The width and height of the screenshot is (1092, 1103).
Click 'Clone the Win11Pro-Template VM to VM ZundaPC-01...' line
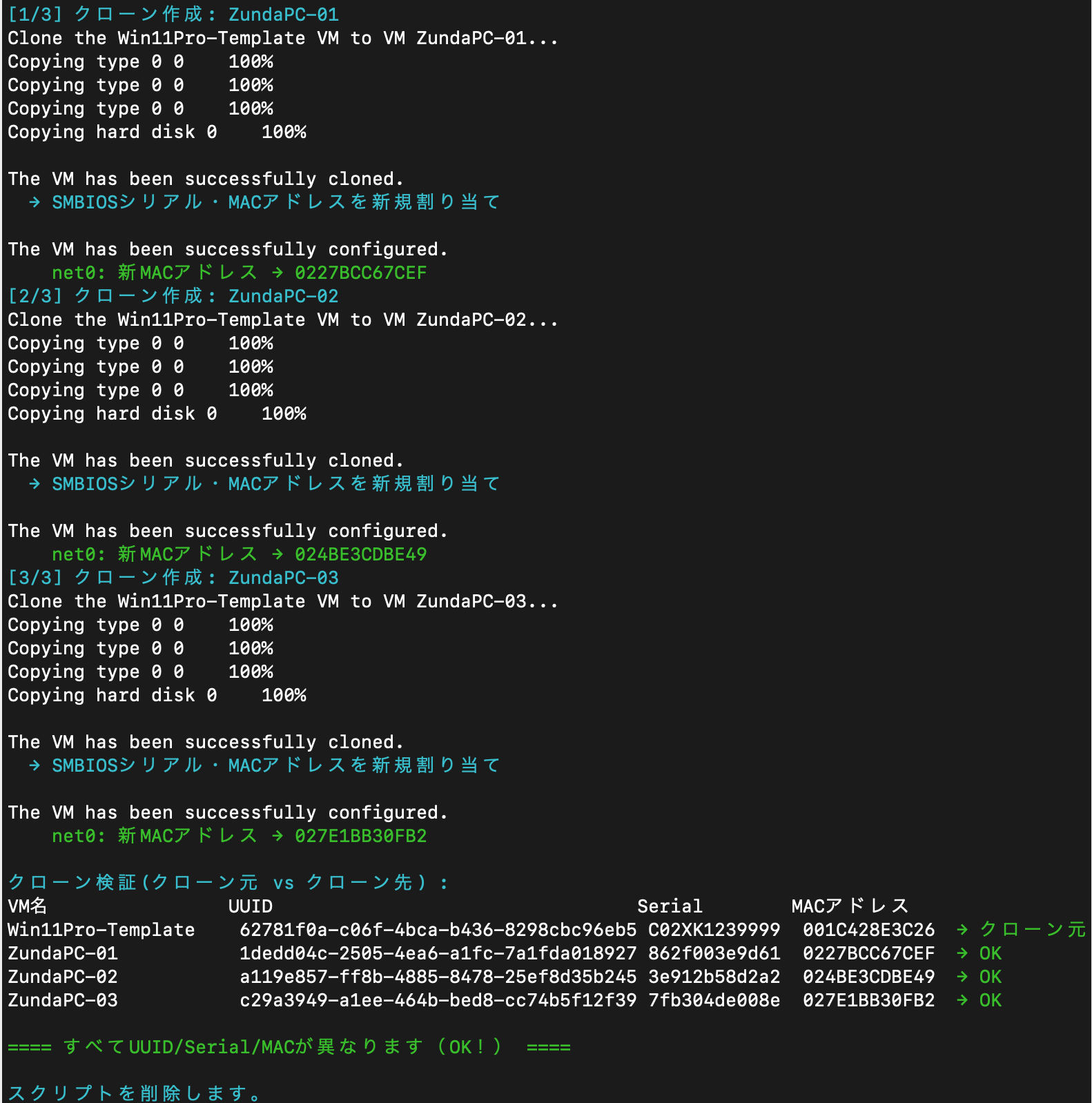pyautogui.click(x=283, y=38)
